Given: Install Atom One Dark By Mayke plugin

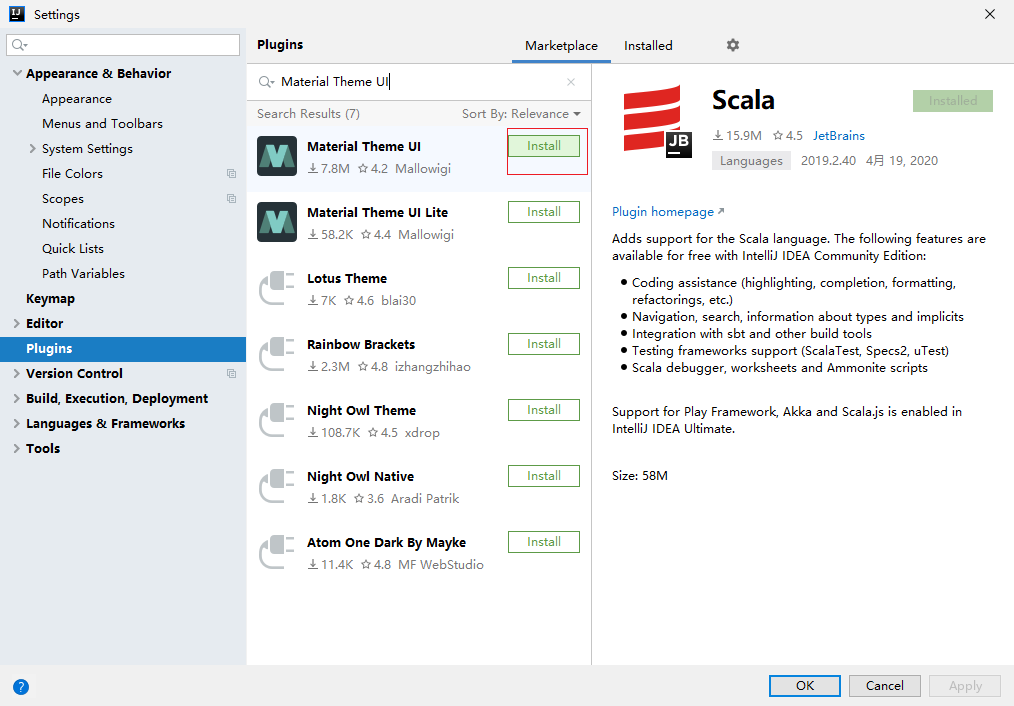Looking at the screenshot, I should tap(544, 542).
